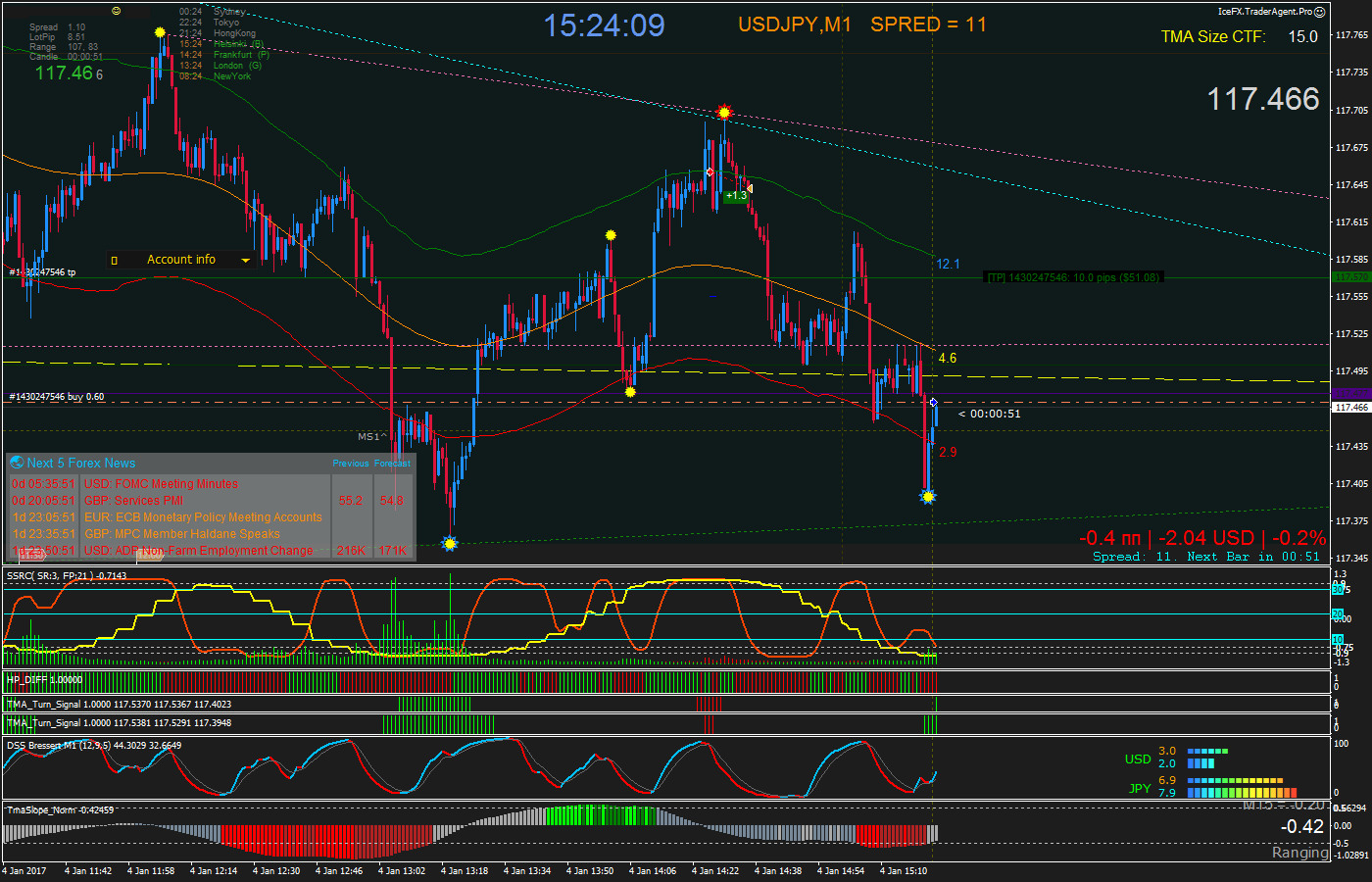Click the smiley icon beside IceFX.TraderAgent.Pro

click(x=1319, y=12)
